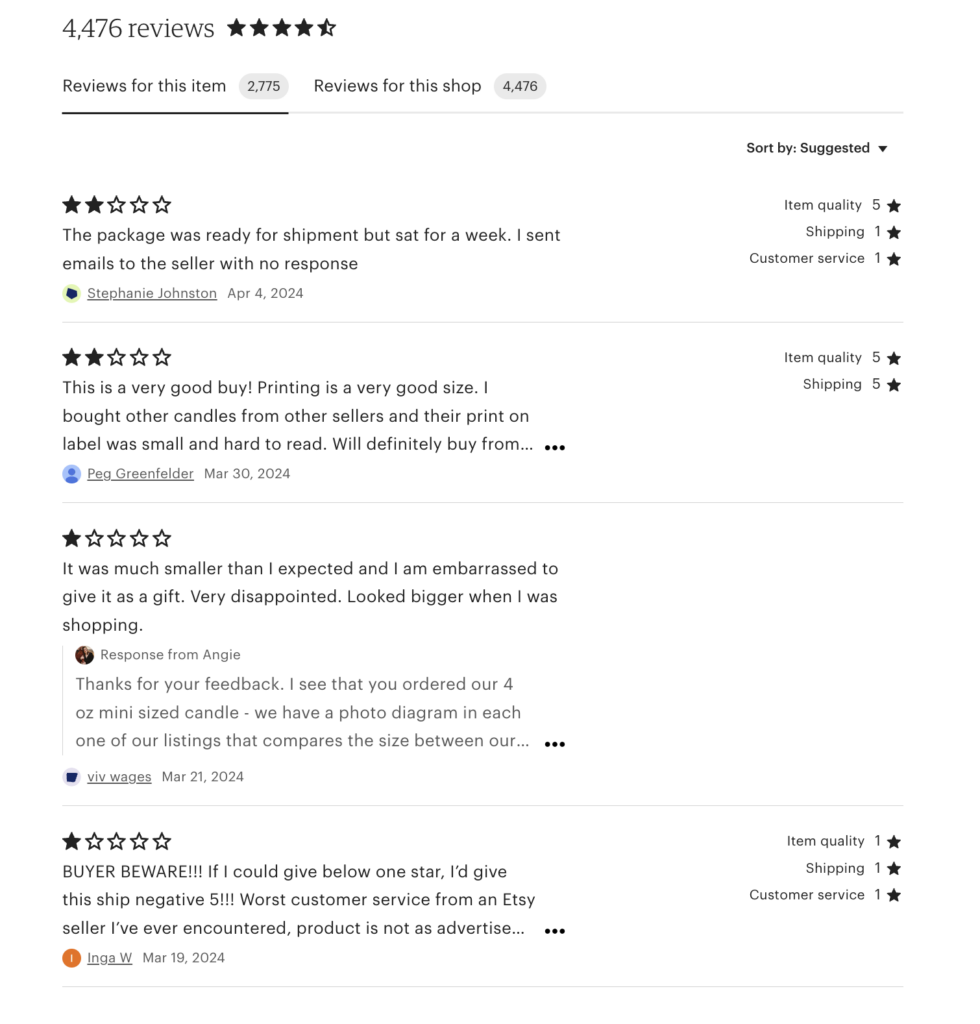This screenshot has width=980, height=1024.
Task: Click the Item quality star in Stephanie's review
Action: click(891, 205)
